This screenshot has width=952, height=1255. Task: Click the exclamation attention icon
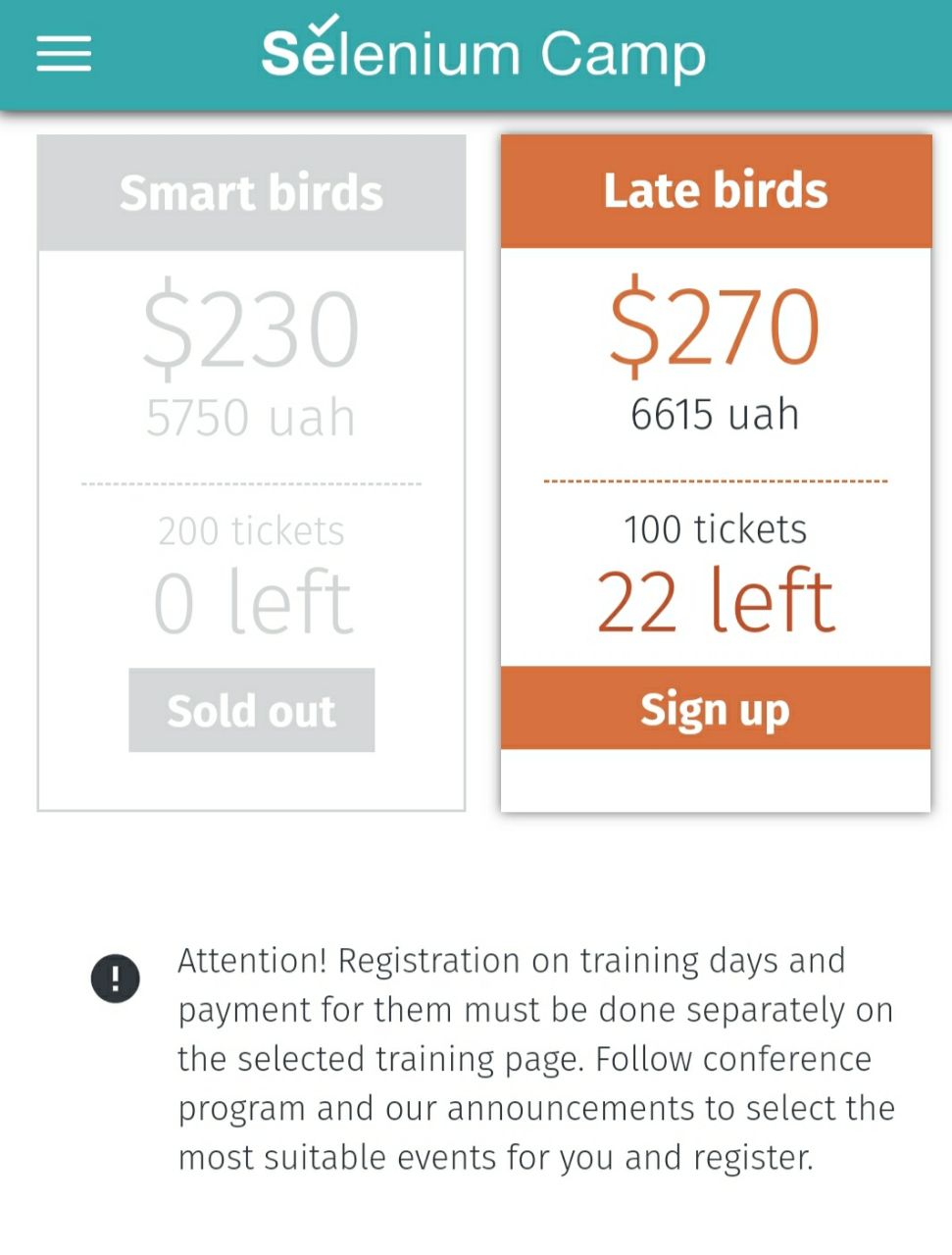click(116, 979)
